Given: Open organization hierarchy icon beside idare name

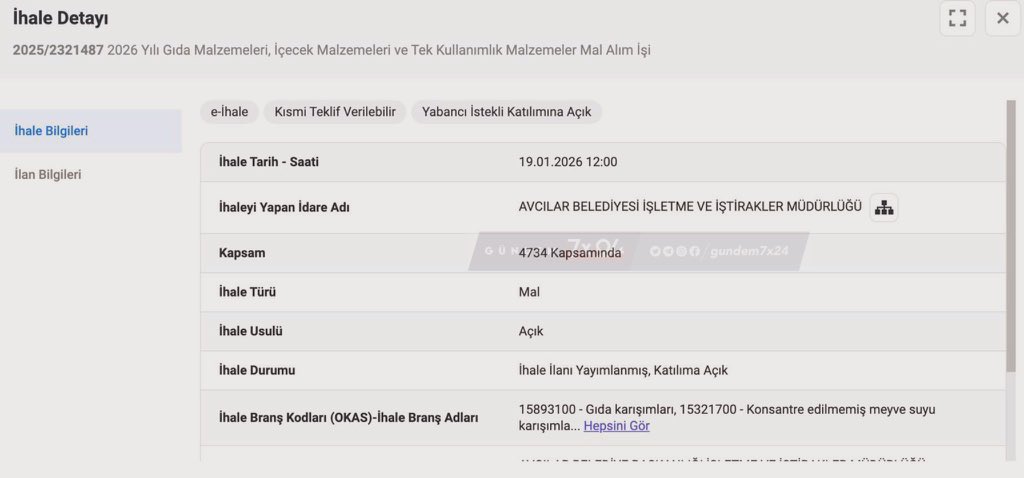Looking at the screenshot, I should 883,207.
